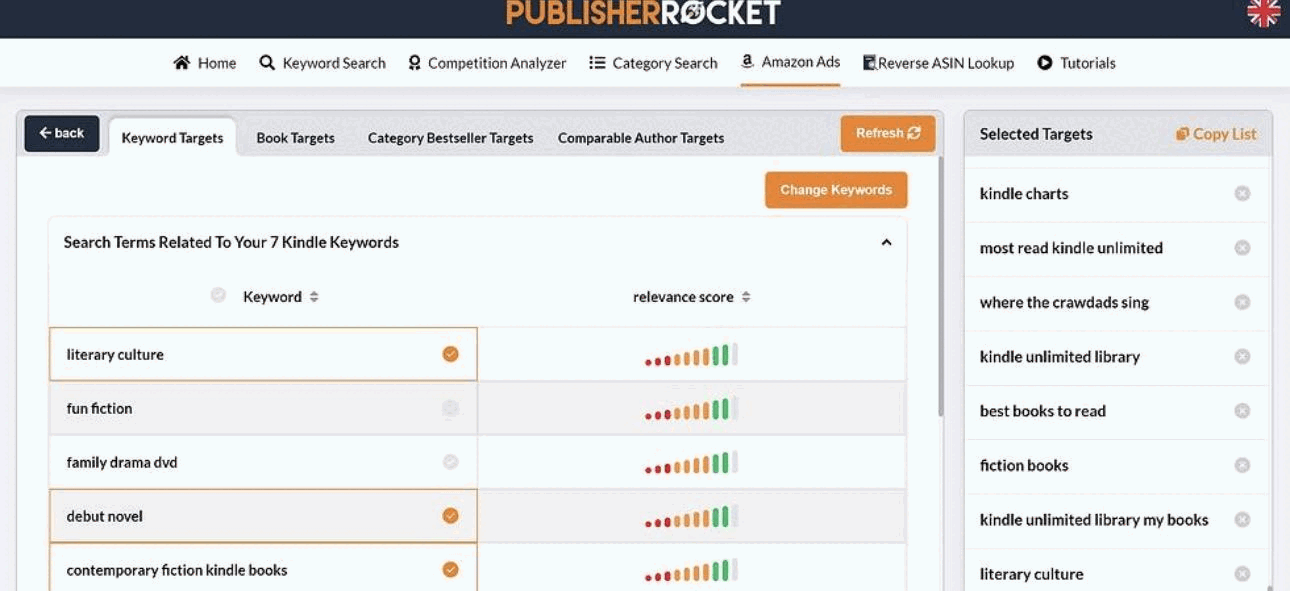Remove kindle unlimited library my books target
1290x591 pixels.
click(1242, 520)
